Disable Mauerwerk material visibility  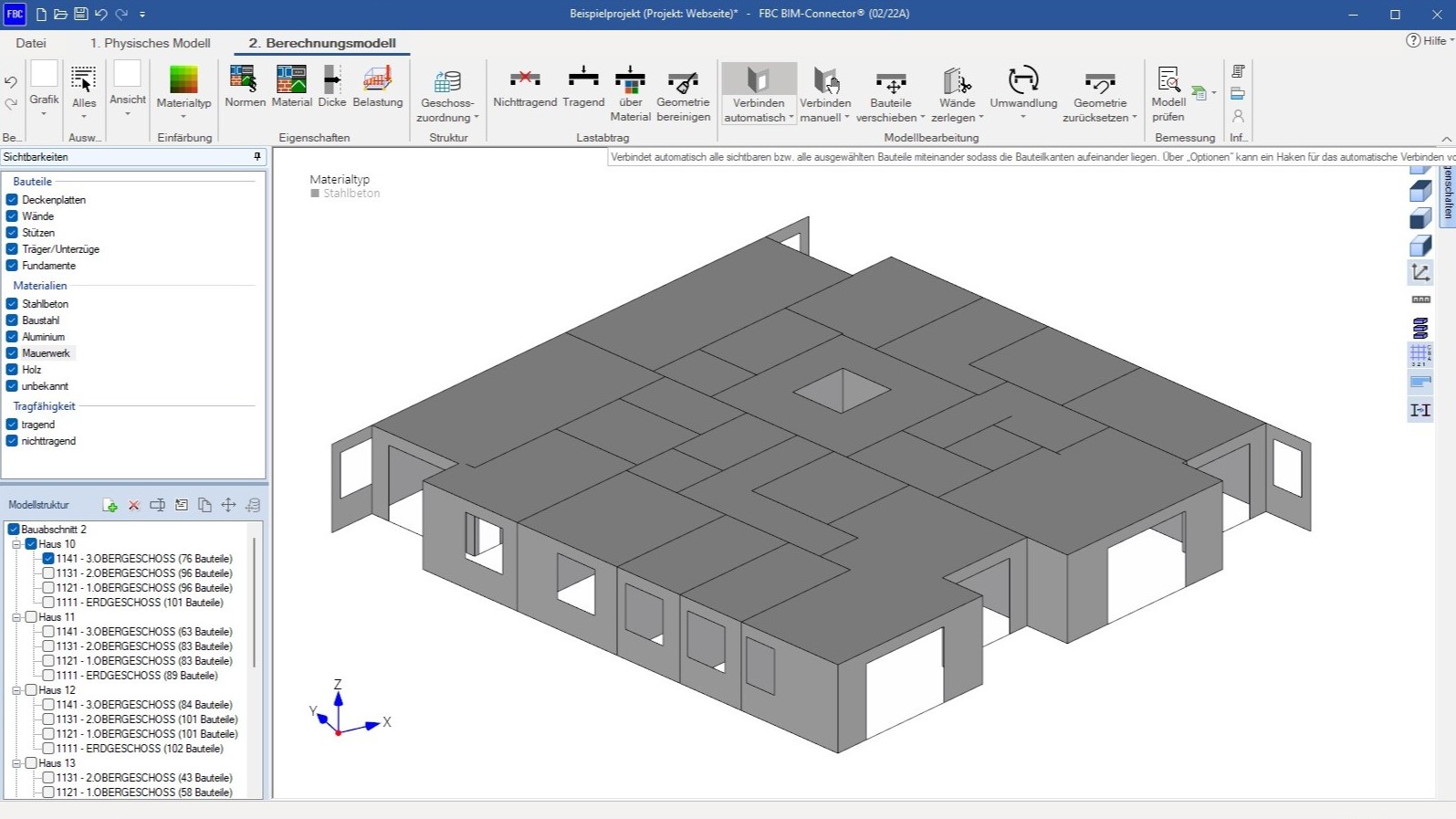[x=12, y=352]
